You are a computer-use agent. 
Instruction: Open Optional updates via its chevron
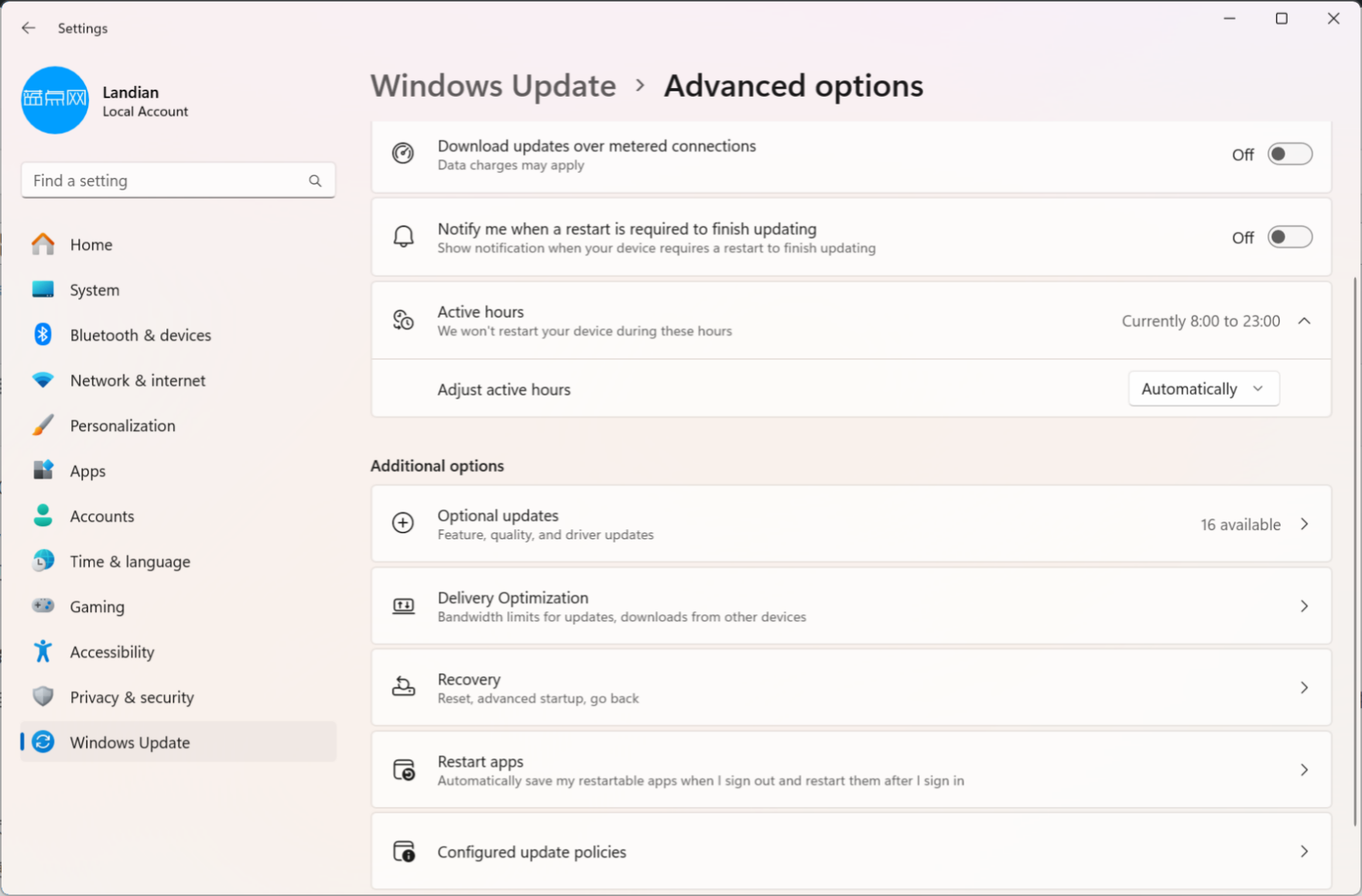click(x=1304, y=524)
